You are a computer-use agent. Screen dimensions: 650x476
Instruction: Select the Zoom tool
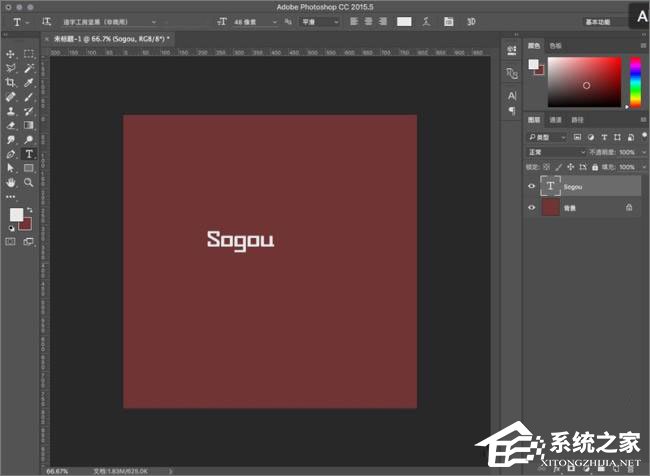(x=29, y=182)
